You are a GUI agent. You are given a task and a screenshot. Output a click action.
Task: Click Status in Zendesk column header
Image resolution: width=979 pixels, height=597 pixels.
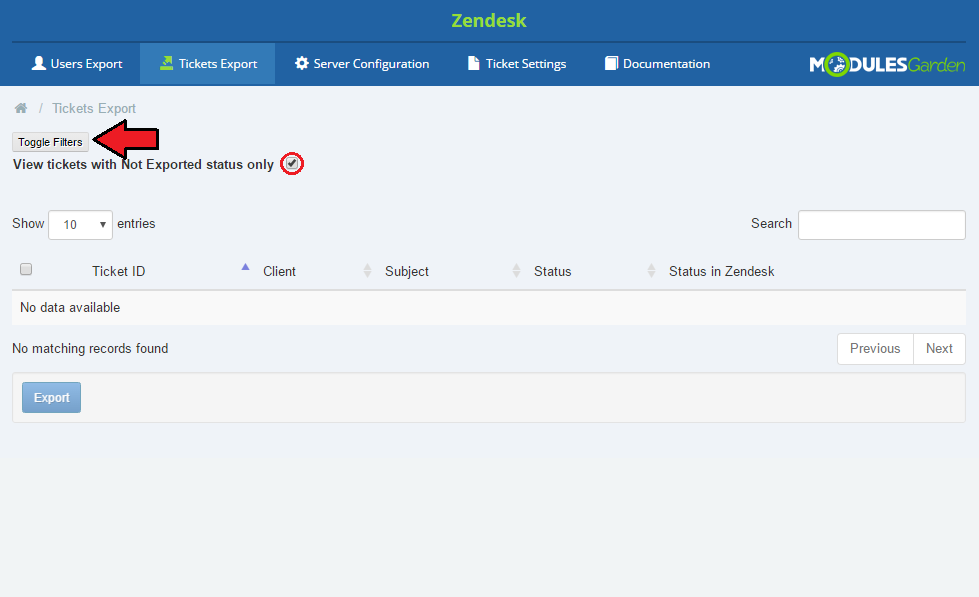tap(721, 271)
